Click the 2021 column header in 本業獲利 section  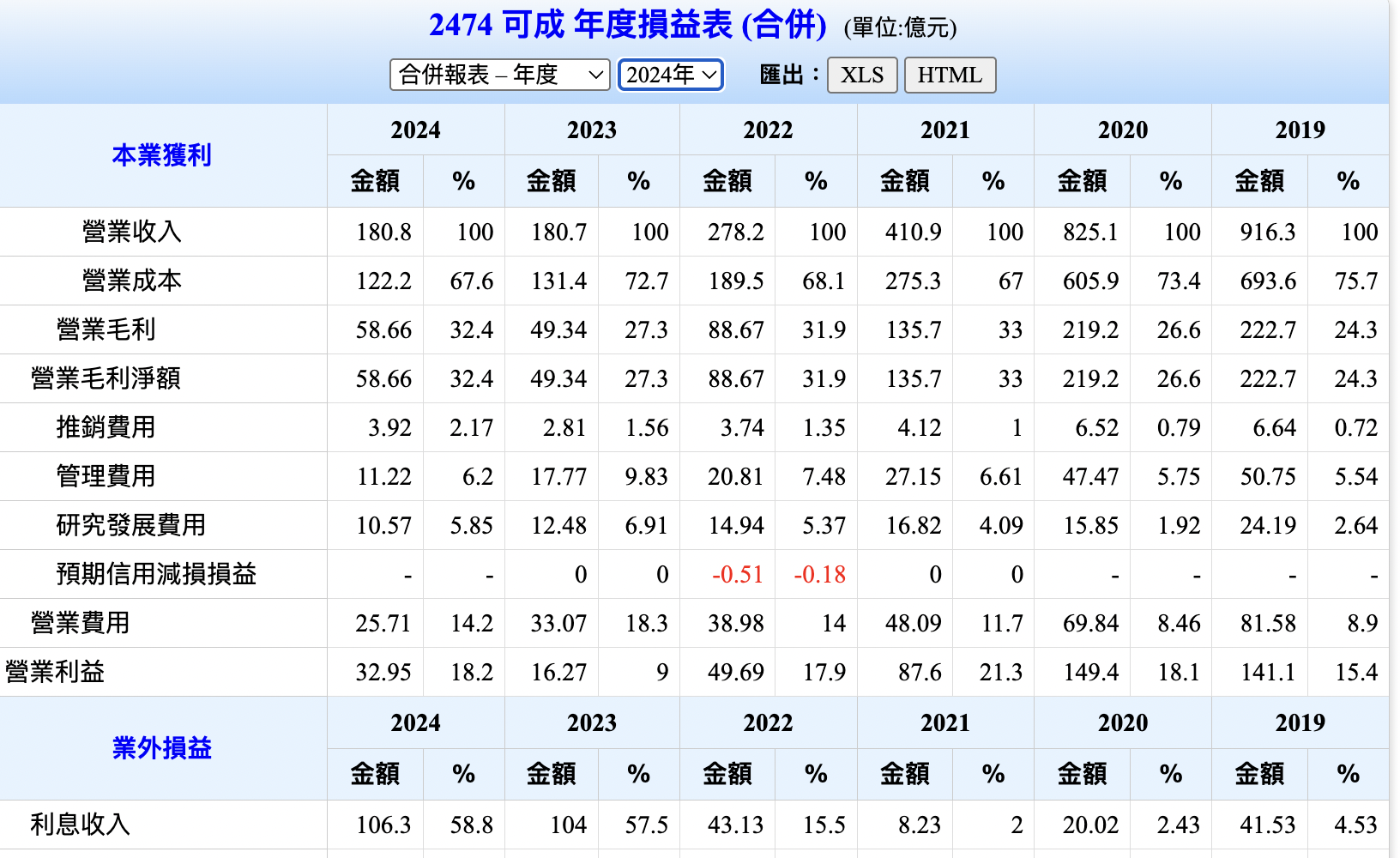945,130
